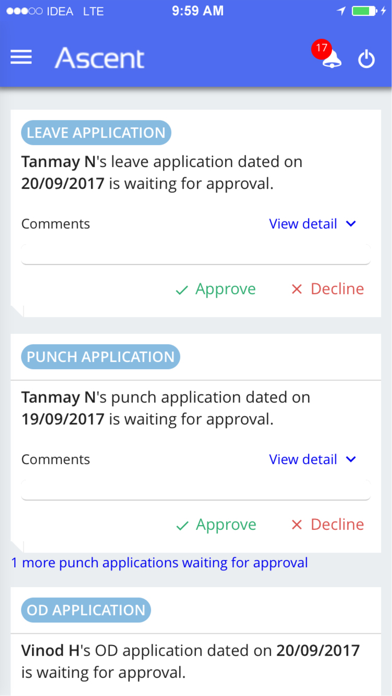Focus the leave application comments field

coord(196,254)
